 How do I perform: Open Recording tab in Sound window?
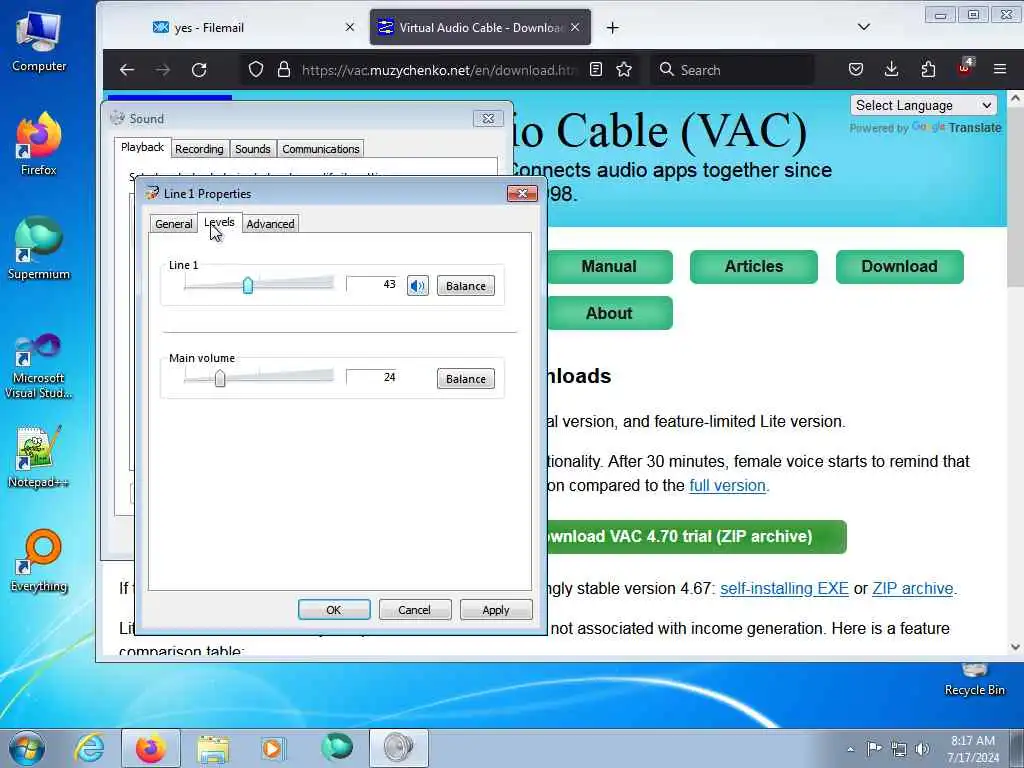coord(199,149)
